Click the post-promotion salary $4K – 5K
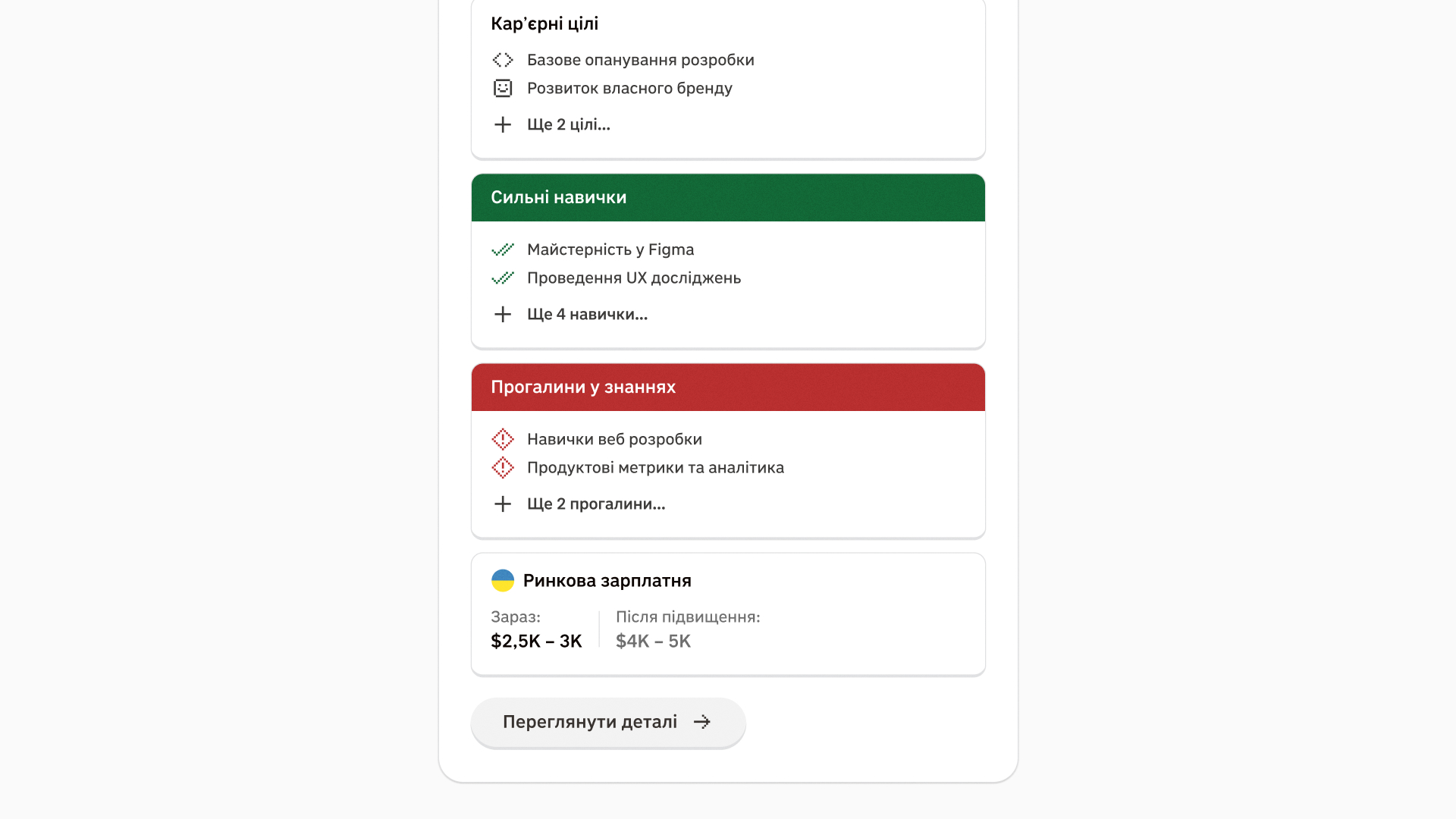 653,642
